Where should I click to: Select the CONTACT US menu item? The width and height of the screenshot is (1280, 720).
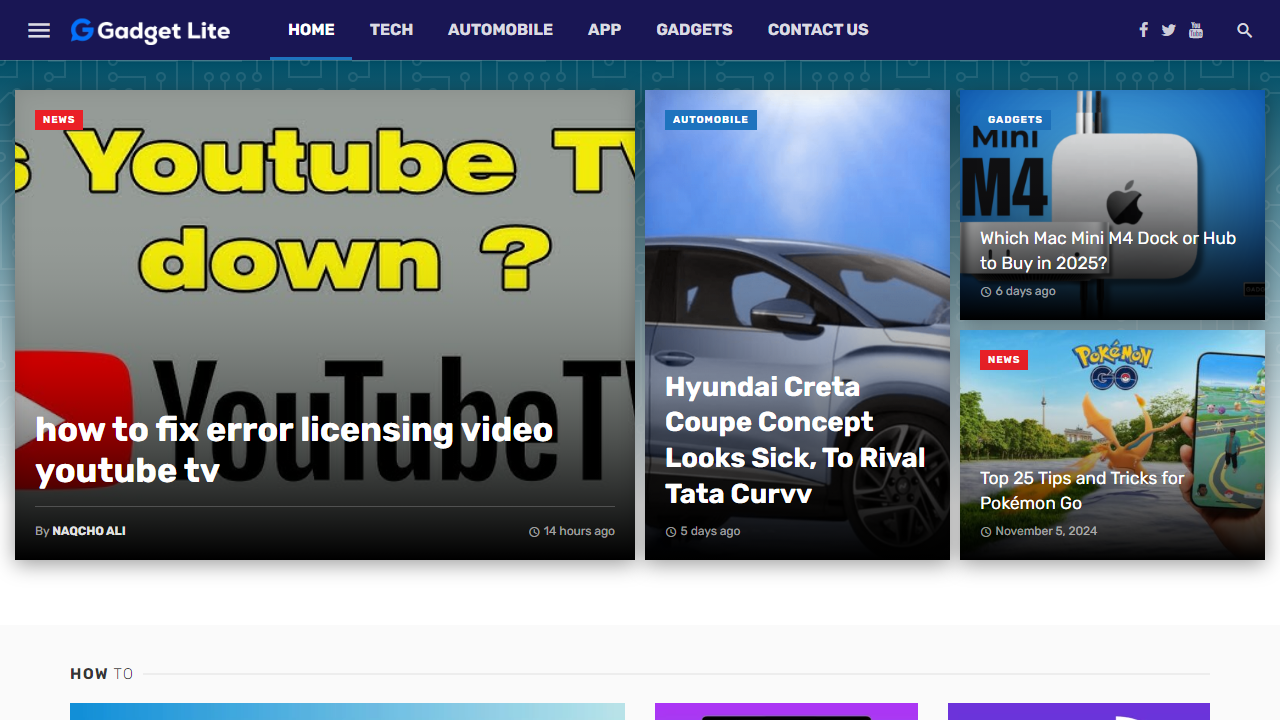(818, 30)
